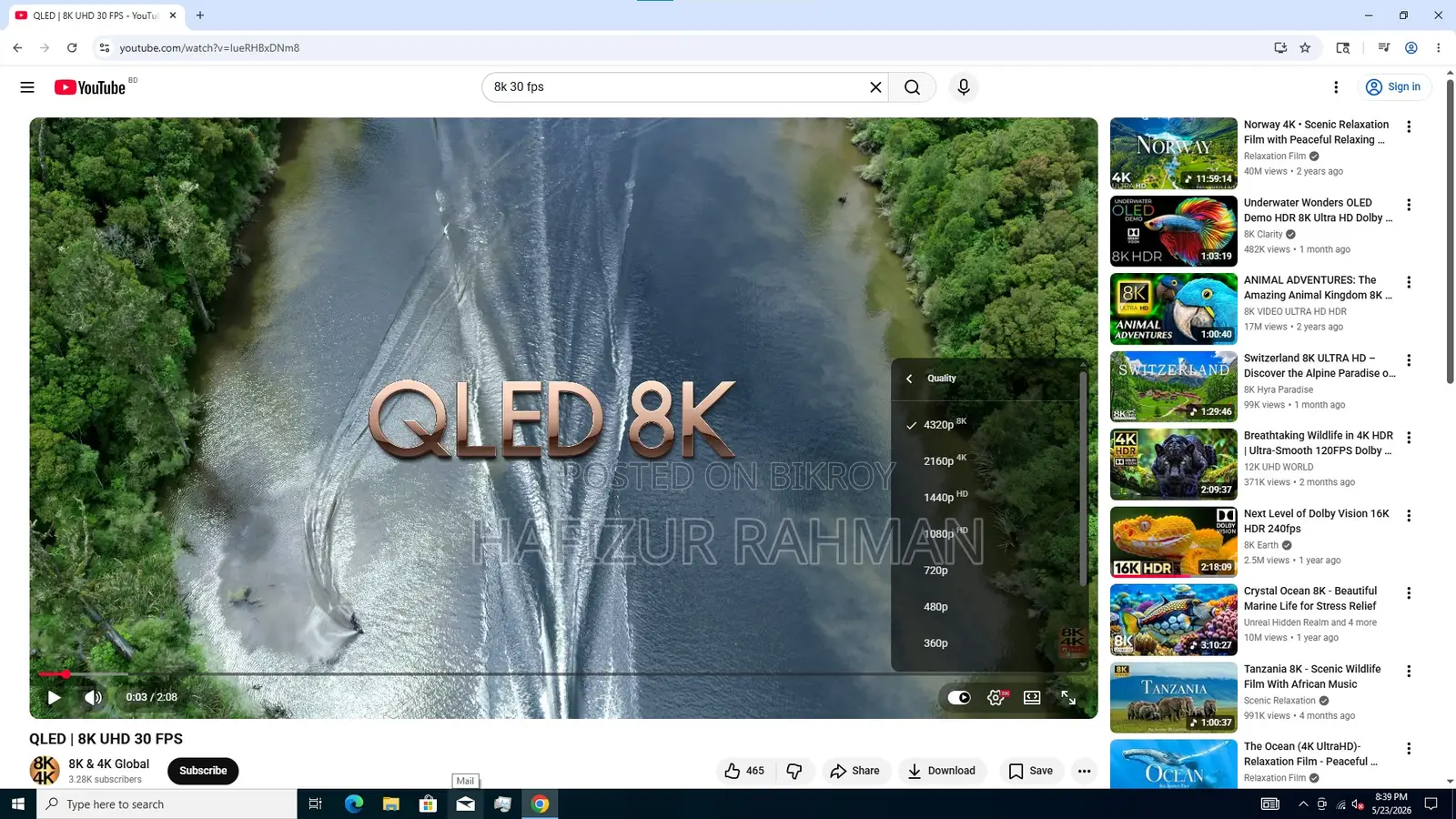Open Crystal Ocean 8K video title
Image resolution: width=1456 pixels, height=819 pixels.
point(1310,599)
